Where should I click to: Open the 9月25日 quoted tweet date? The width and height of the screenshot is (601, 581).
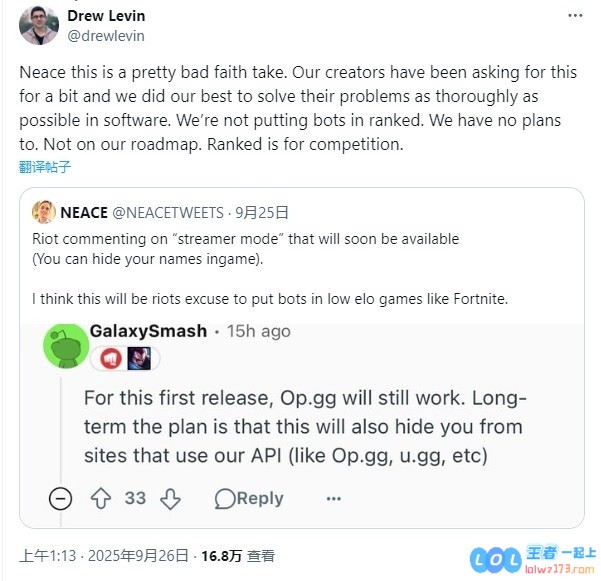[x=263, y=212]
